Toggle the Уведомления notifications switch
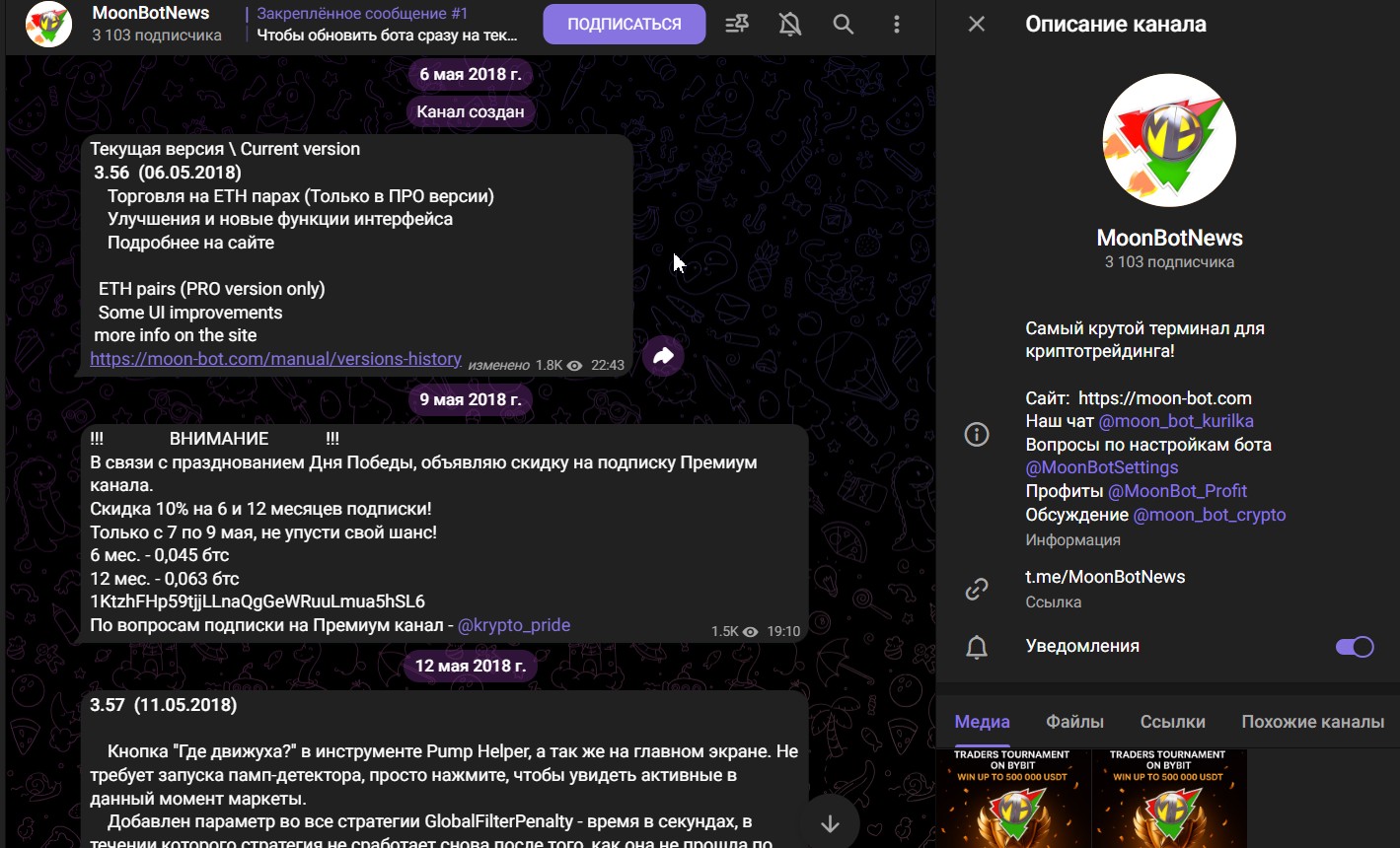This screenshot has height=848, width=1400. coord(1355,647)
